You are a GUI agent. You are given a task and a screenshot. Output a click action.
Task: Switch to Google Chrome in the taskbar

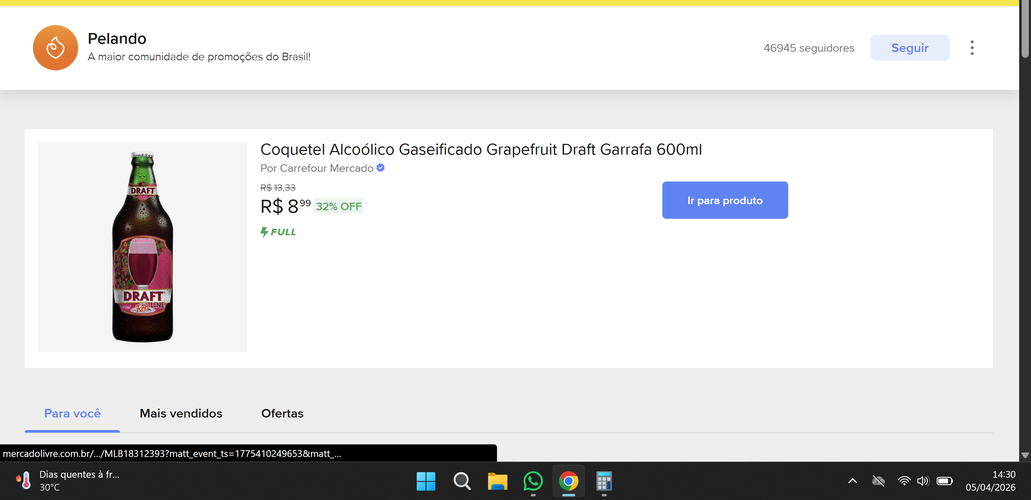click(x=569, y=482)
